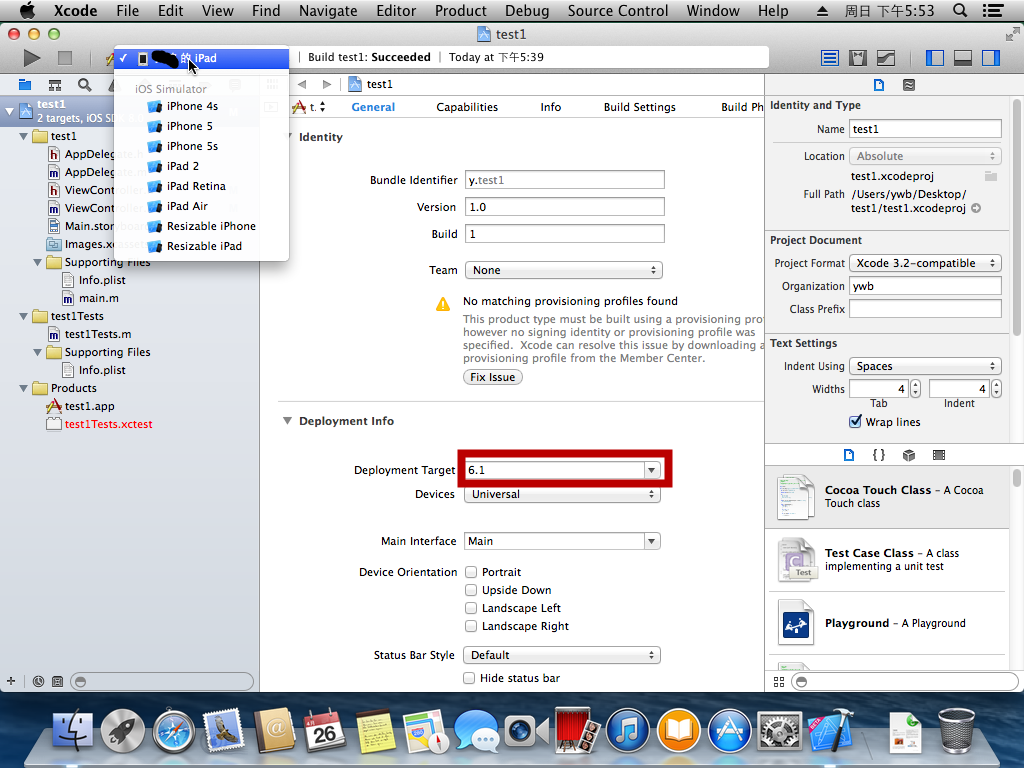This screenshot has width=1024, height=768.
Task: Open Xcode from the Dock
Action: (830, 731)
